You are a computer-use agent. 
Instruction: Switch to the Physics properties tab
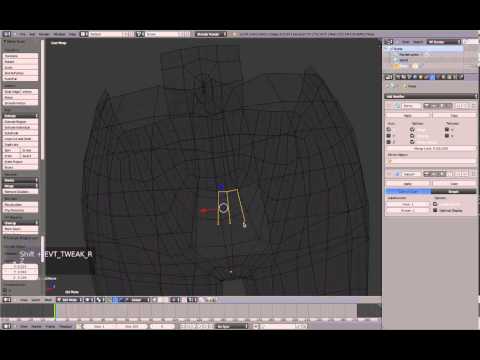click(x=461, y=77)
